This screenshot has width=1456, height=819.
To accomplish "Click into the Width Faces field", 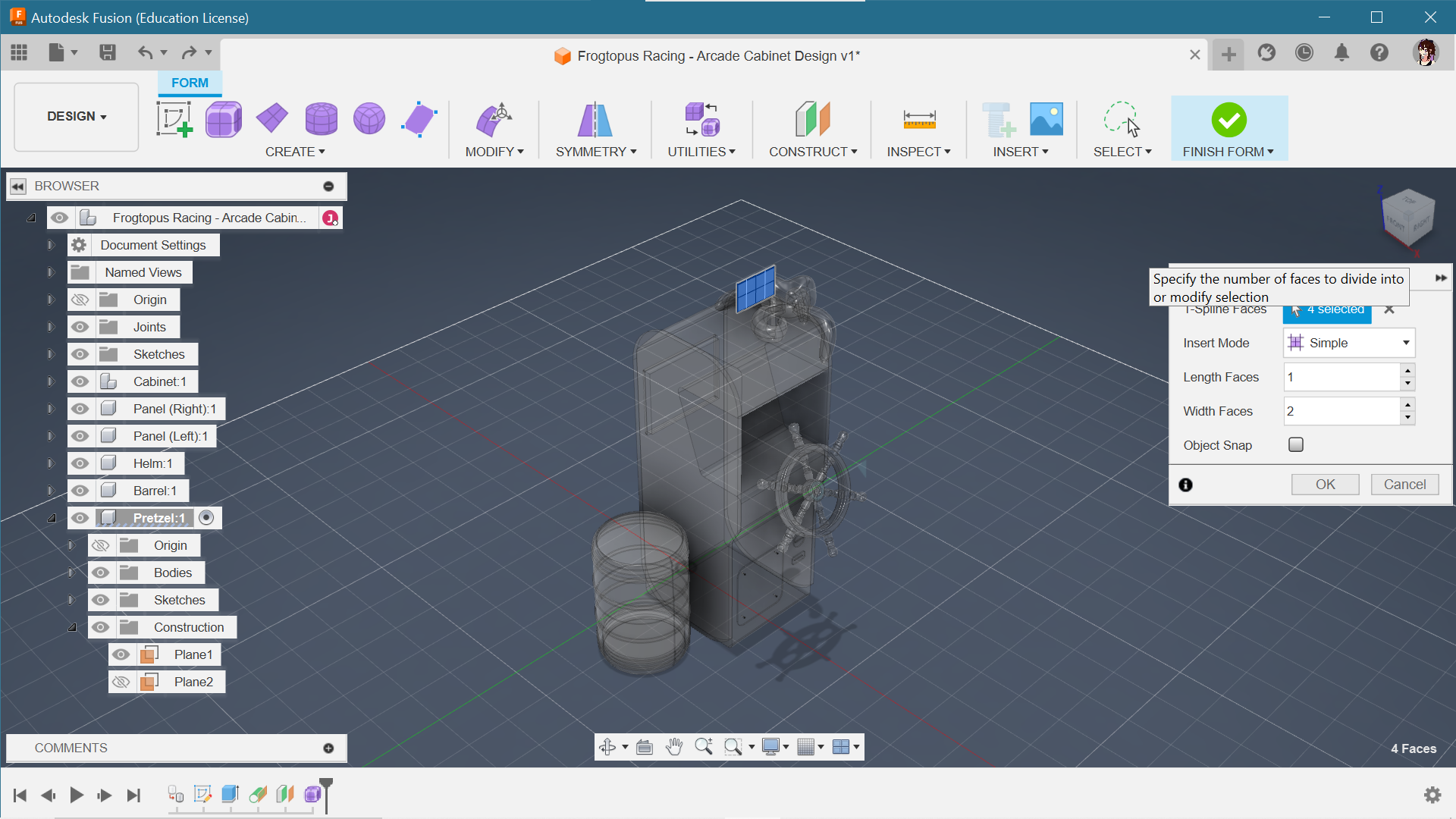I will coord(1341,411).
